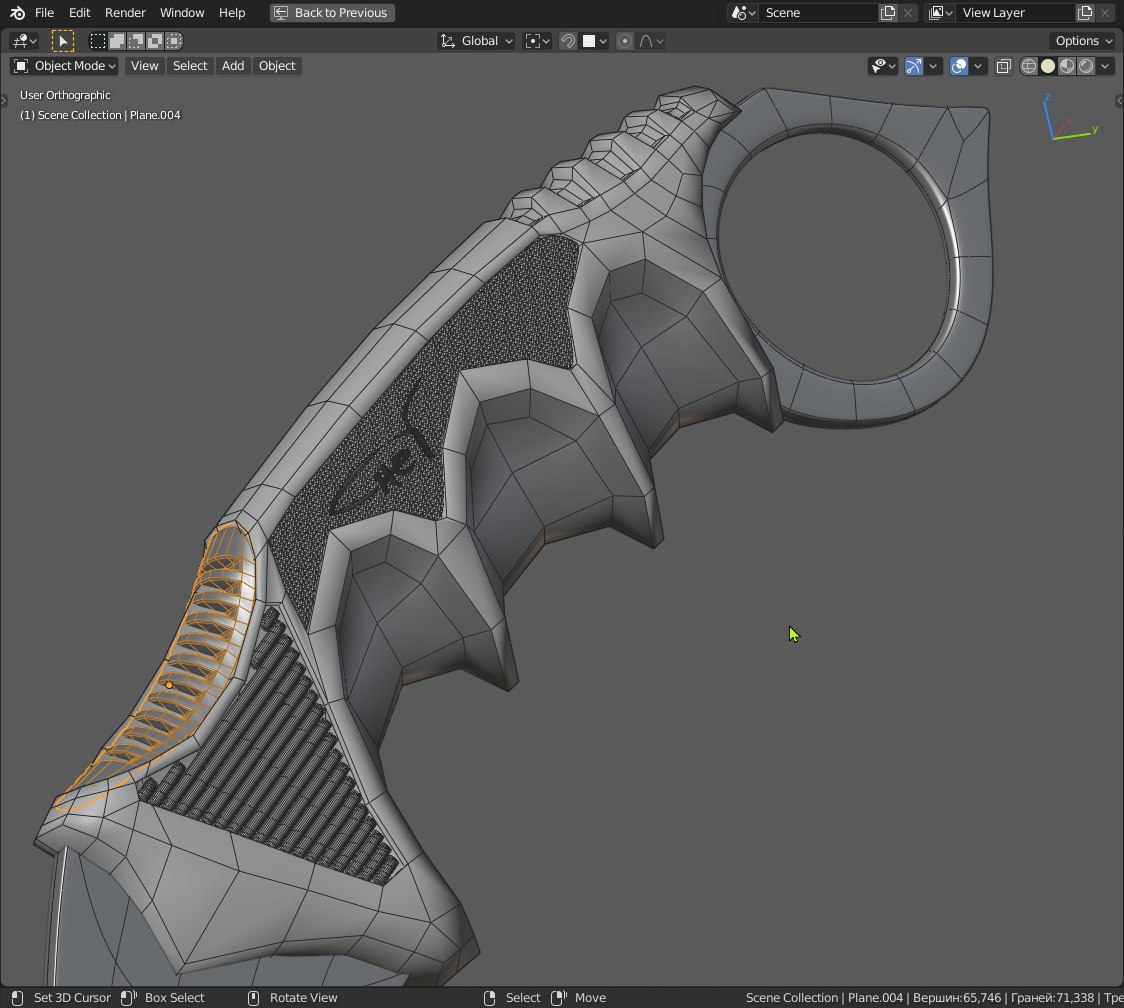Click the scene browse icon

743,13
